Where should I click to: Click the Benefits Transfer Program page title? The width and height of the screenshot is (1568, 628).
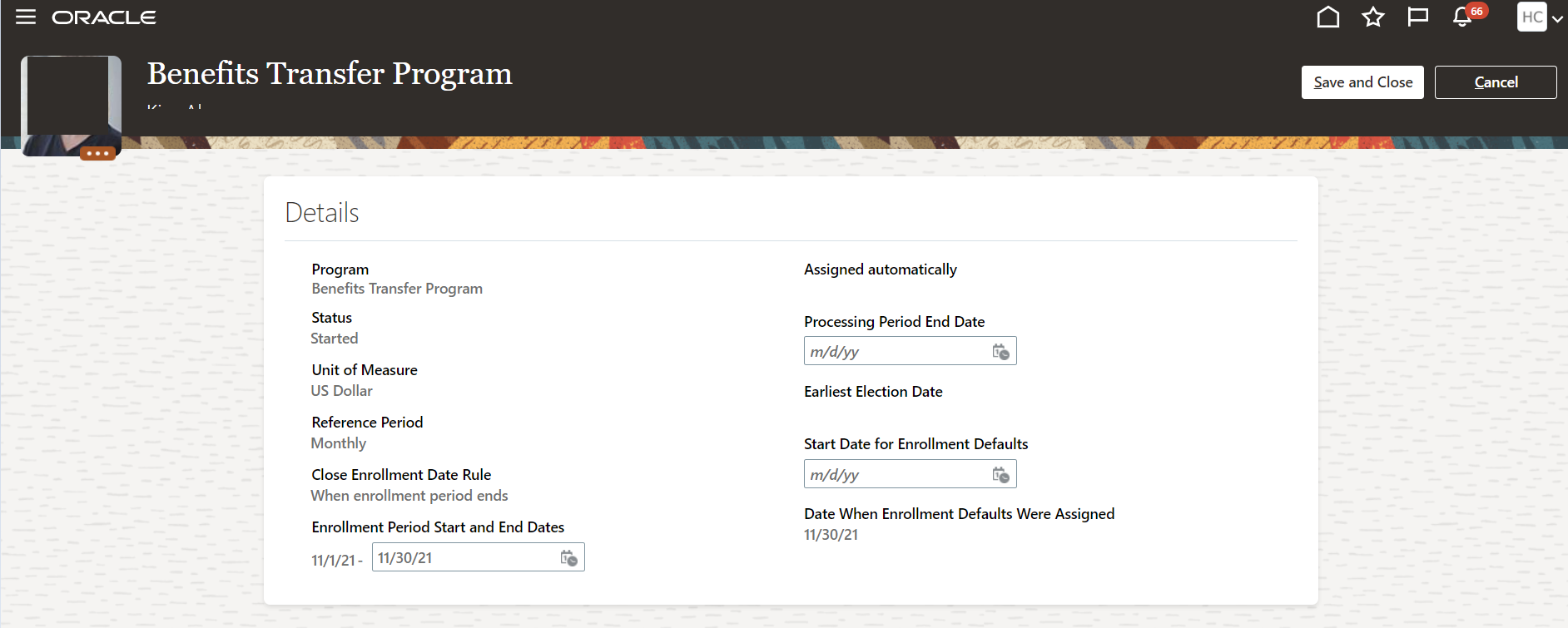click(330, 74)
